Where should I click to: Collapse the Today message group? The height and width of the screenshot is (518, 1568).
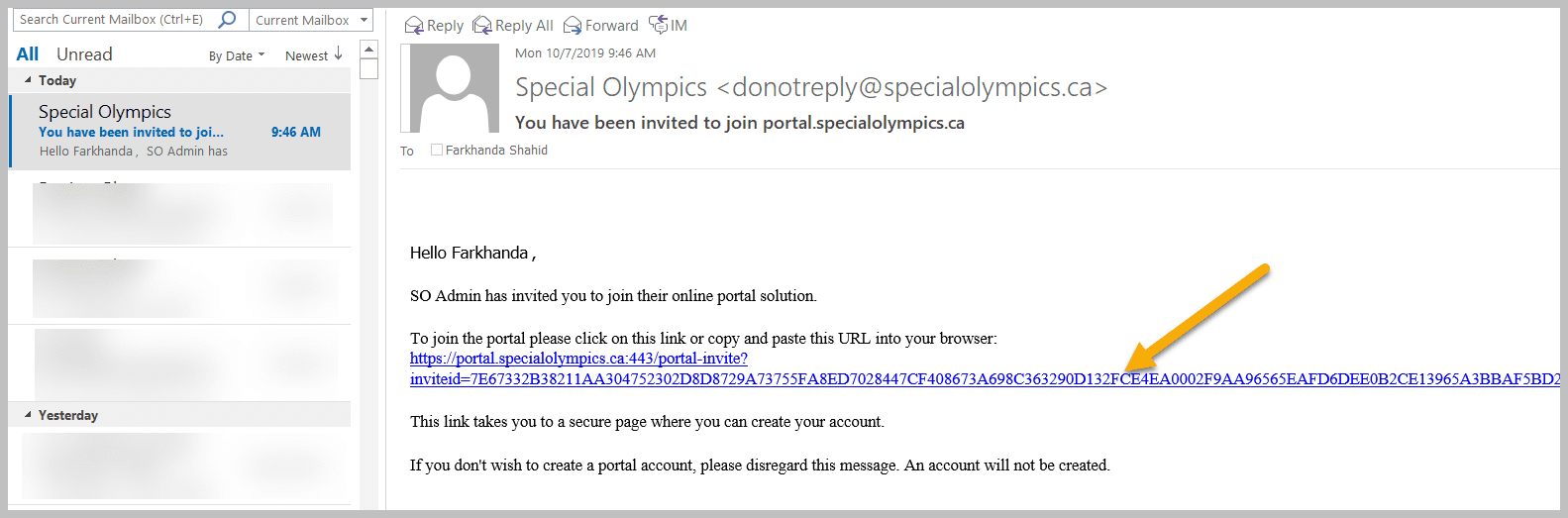click(28, 80)
